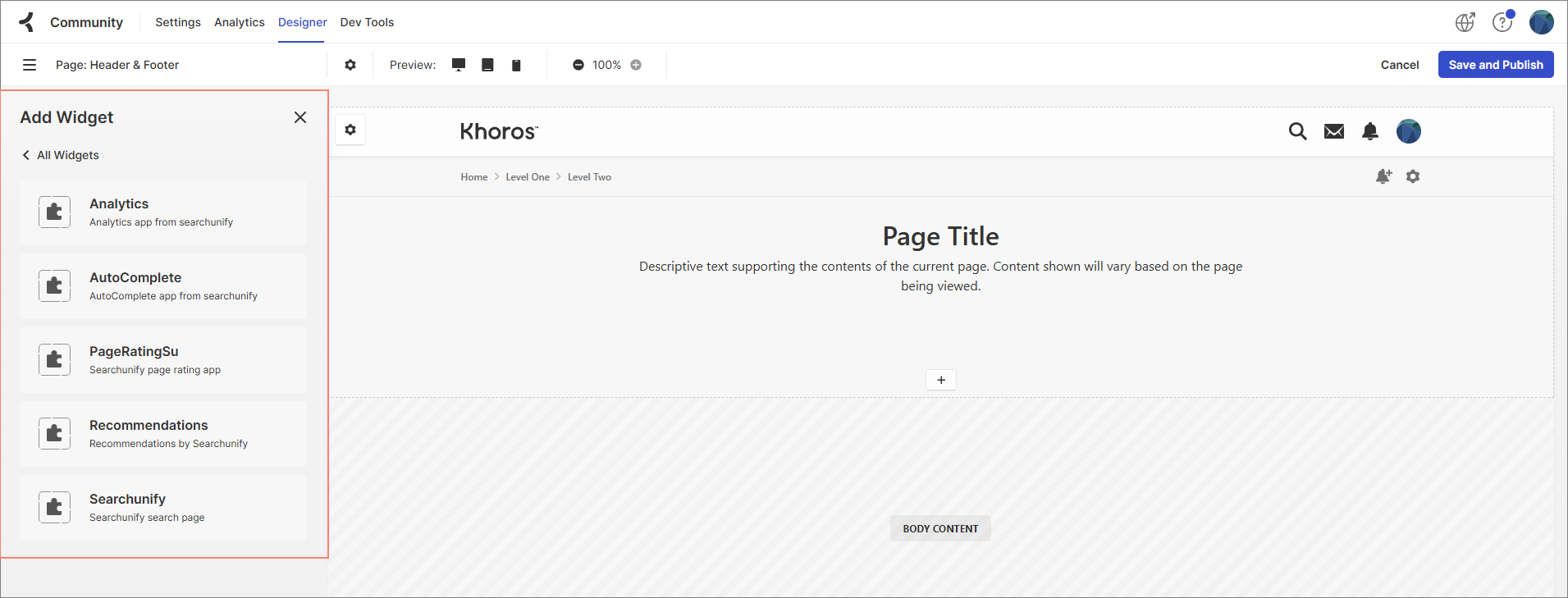Click Save and Publish
Viewport: 1568px width, 598px height.
click(x=1495, y=65)
